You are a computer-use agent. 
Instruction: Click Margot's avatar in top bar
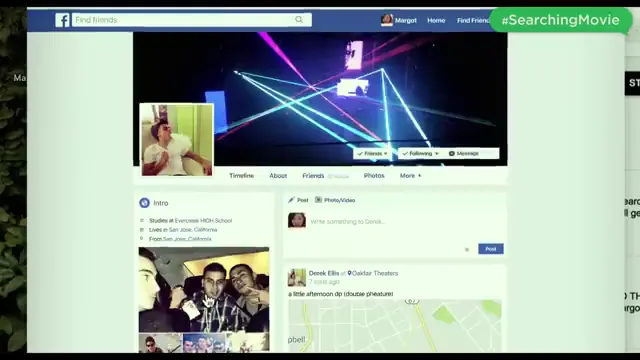387,20
